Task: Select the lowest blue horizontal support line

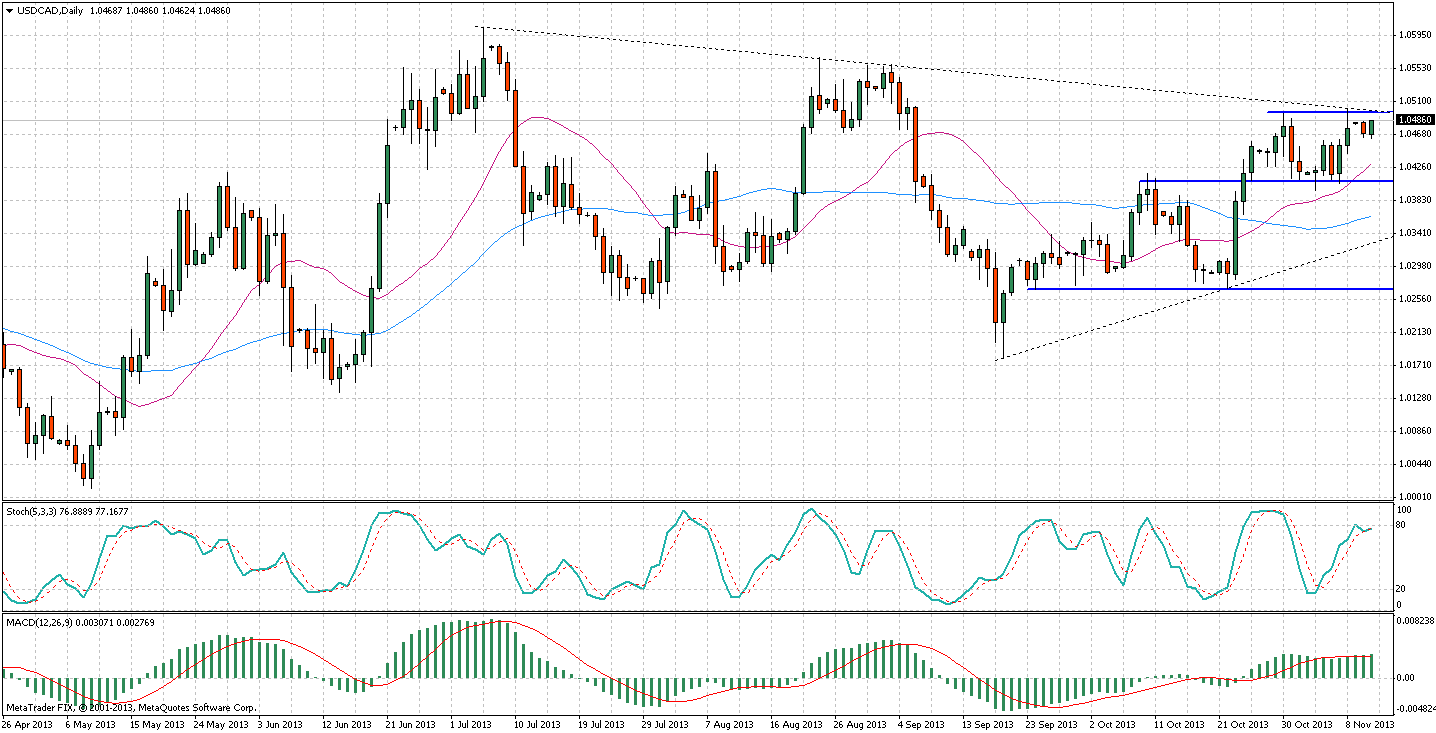Action: [1200, 289]
